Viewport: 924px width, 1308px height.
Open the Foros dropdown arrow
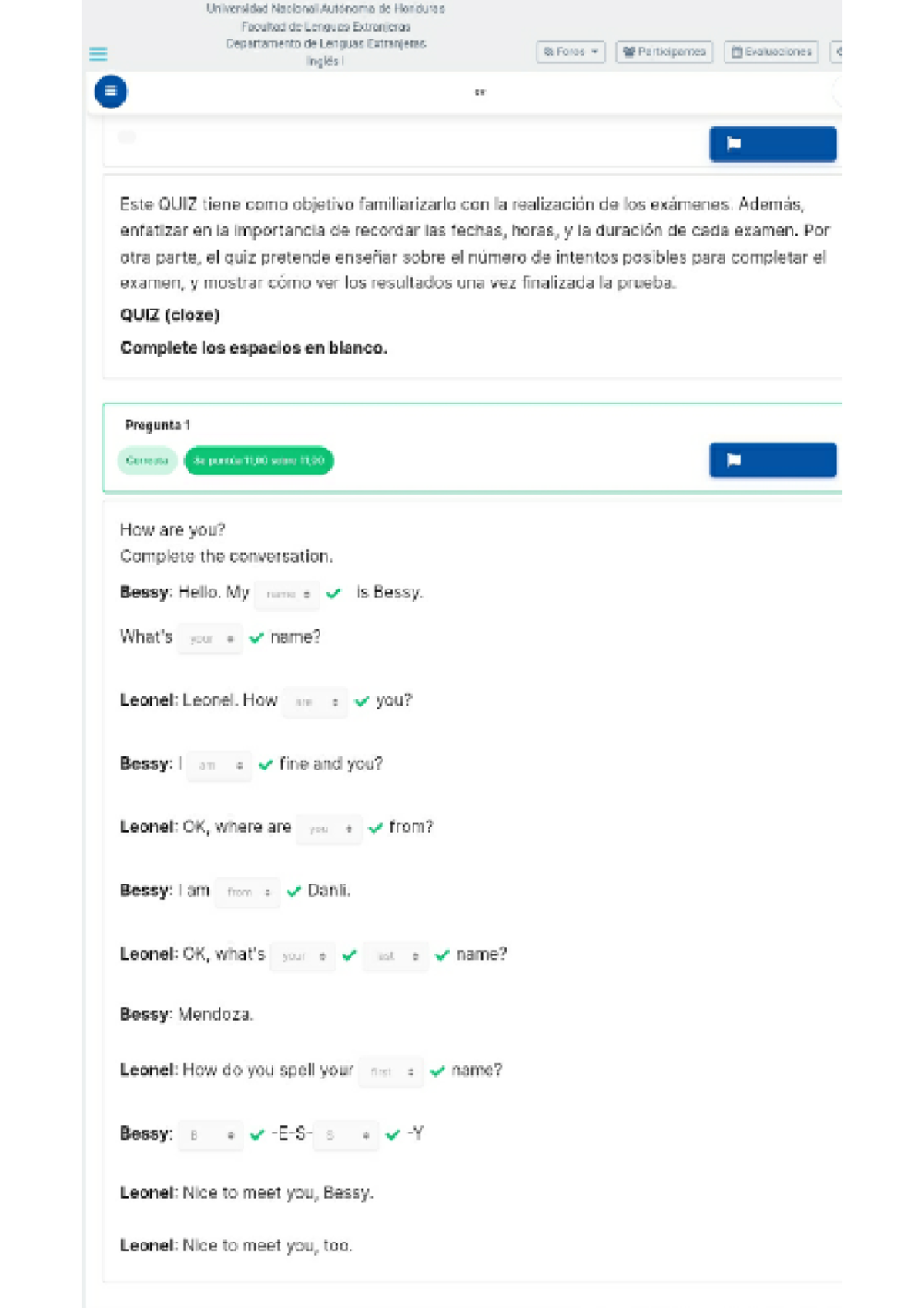tap(594, 52)
